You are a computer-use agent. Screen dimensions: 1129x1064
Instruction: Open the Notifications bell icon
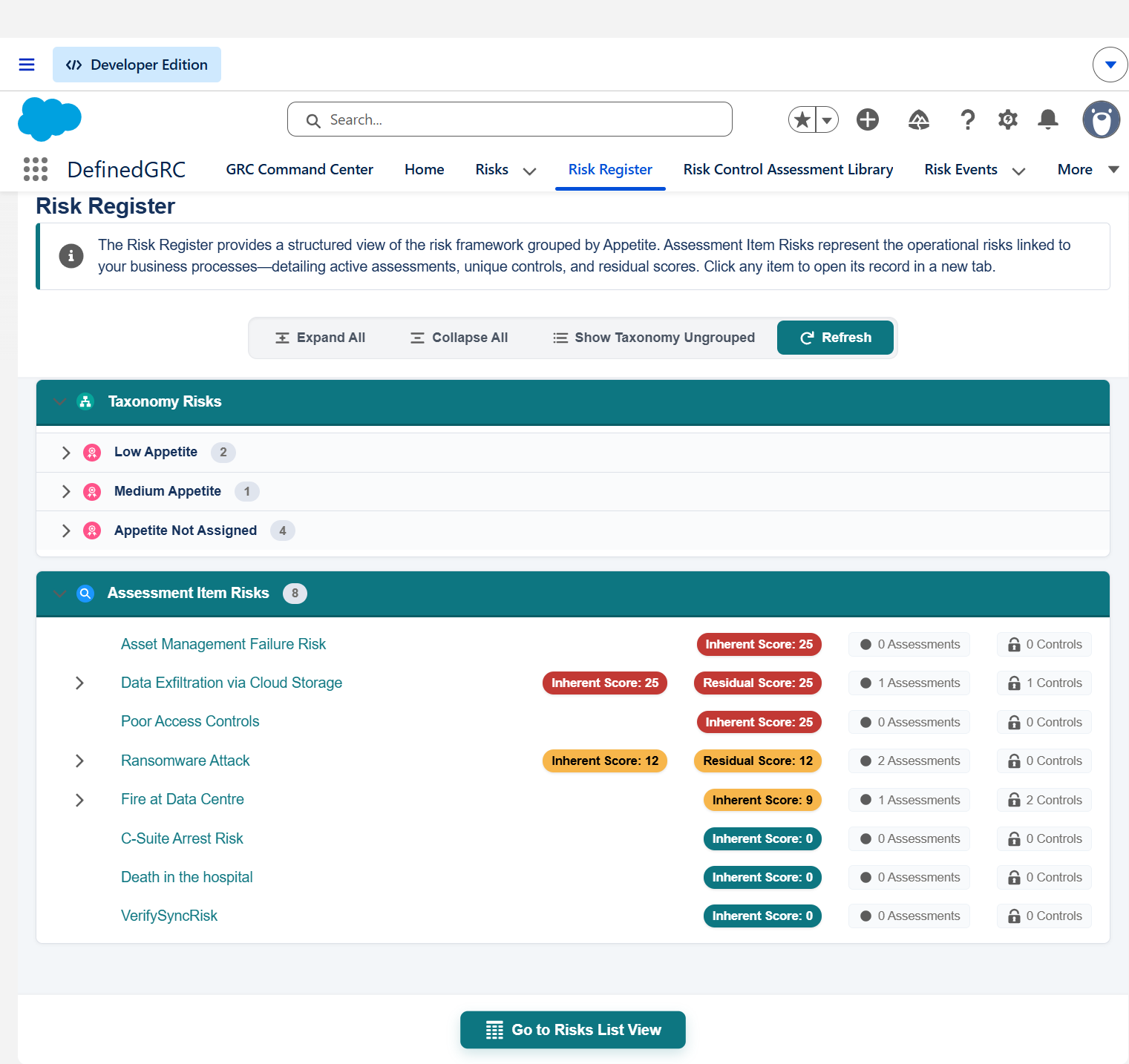pos(1048,119)
